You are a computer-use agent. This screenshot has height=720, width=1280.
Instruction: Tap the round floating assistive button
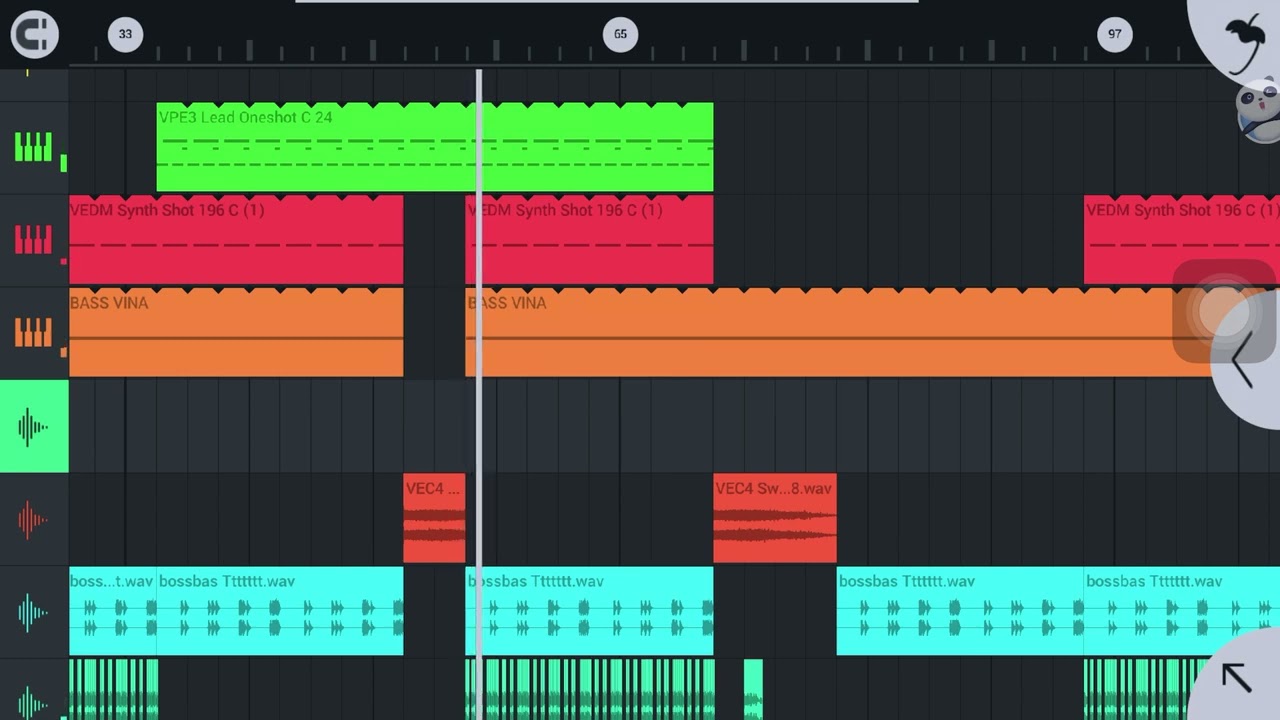[1223, 311]
